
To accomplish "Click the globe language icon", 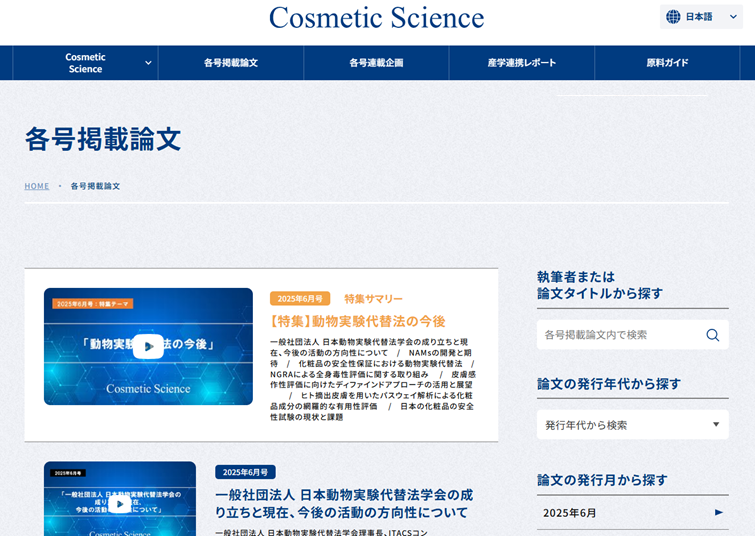I will [673, 17].
